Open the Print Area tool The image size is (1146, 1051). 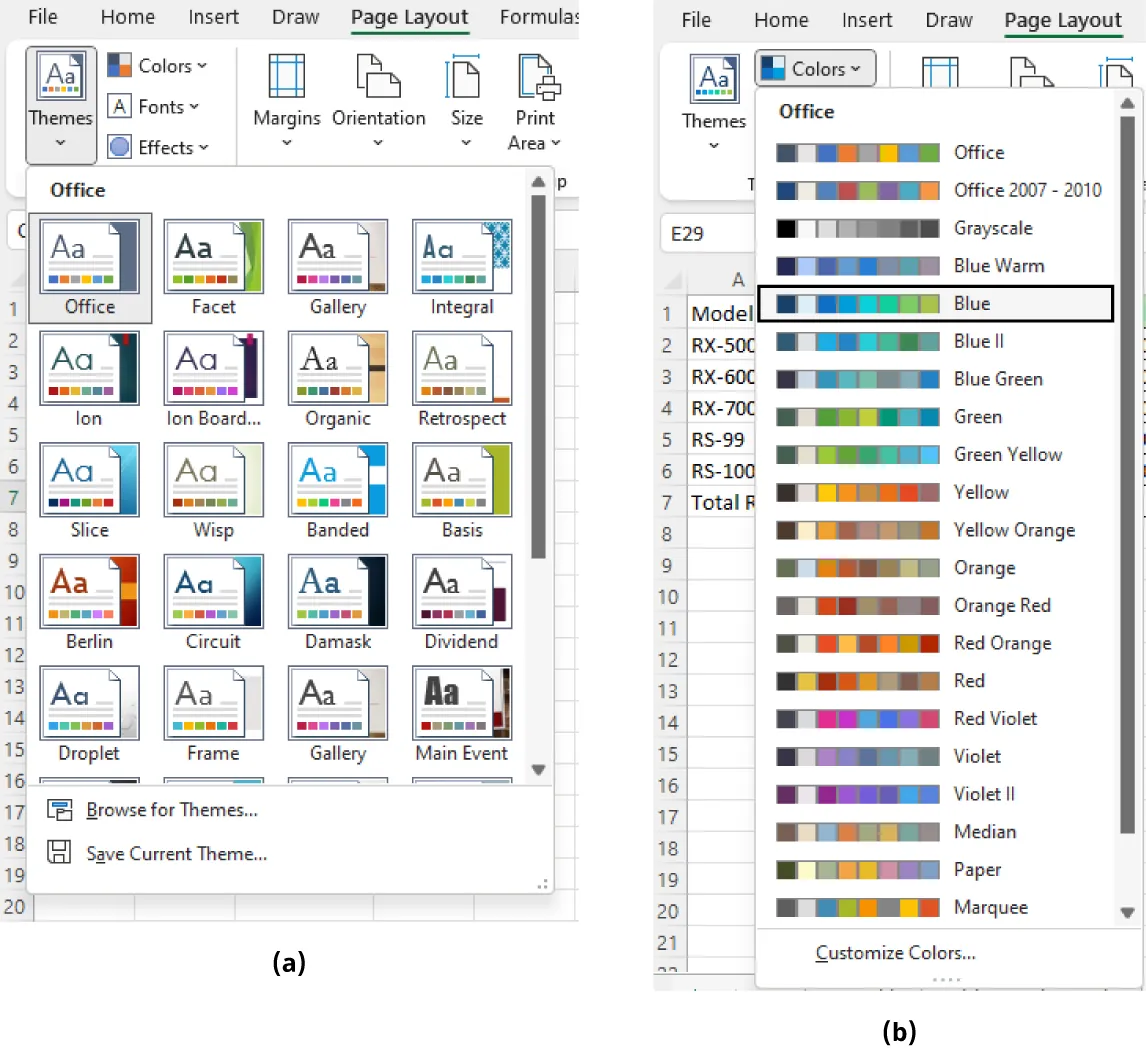coord(534,104)
